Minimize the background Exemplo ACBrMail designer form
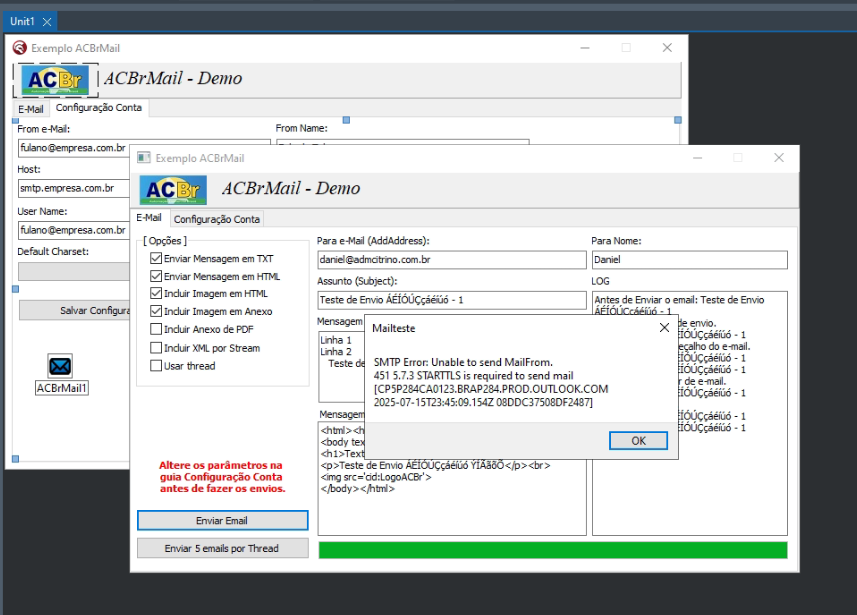 585,48
